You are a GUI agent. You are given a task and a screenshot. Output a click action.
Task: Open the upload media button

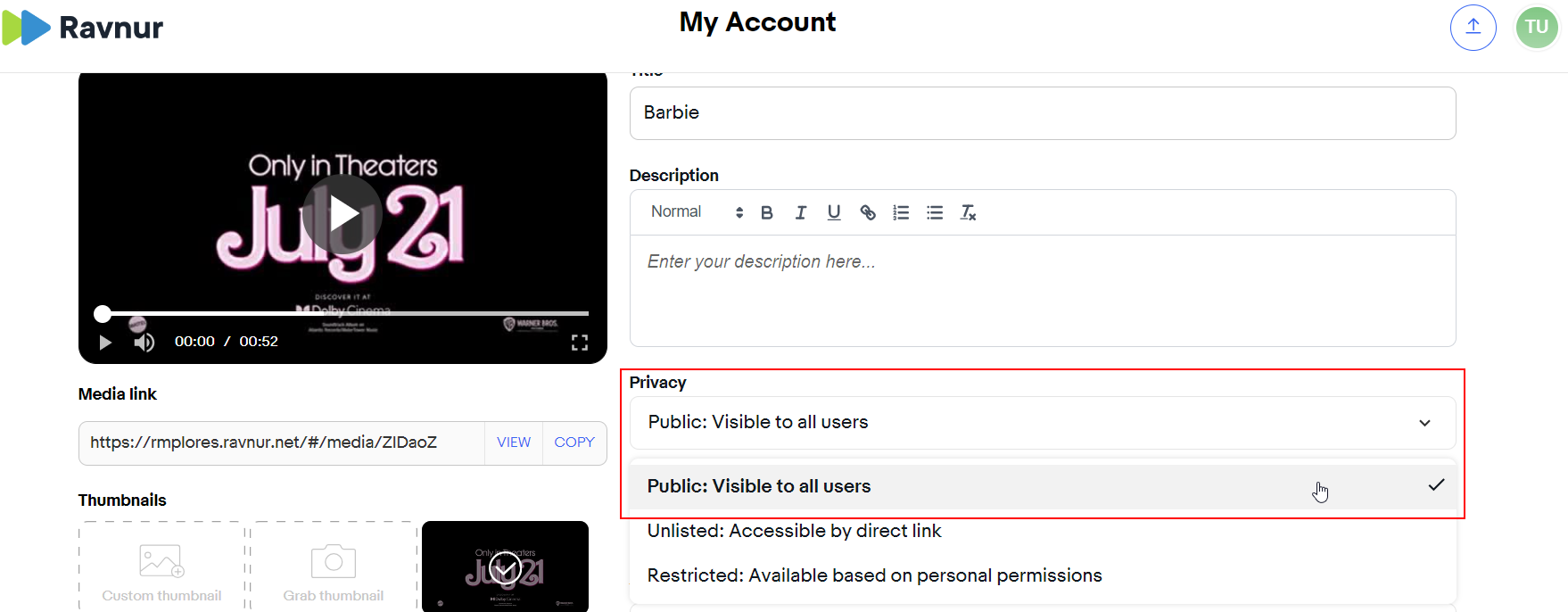coord(1473,28)
